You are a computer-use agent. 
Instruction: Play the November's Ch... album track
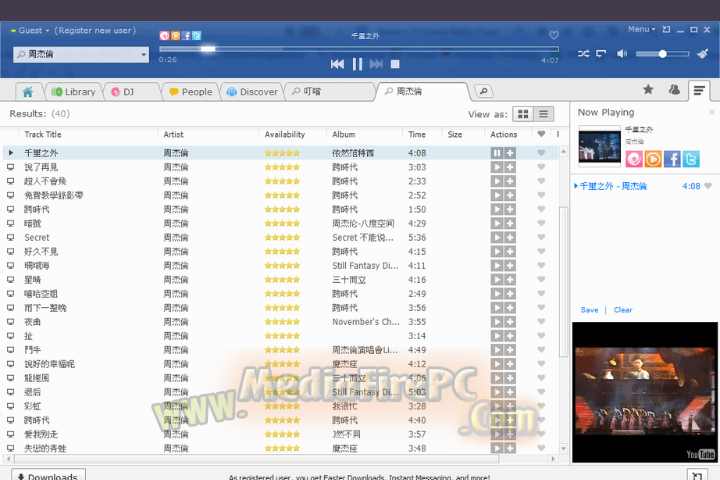point(496,322)
